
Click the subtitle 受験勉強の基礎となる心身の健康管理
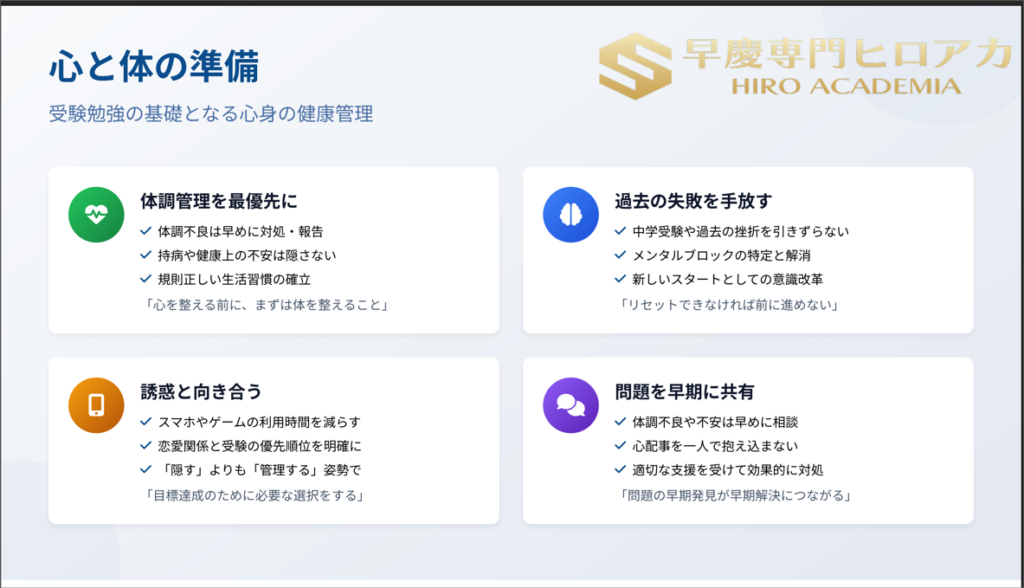[x=211, y=114]
